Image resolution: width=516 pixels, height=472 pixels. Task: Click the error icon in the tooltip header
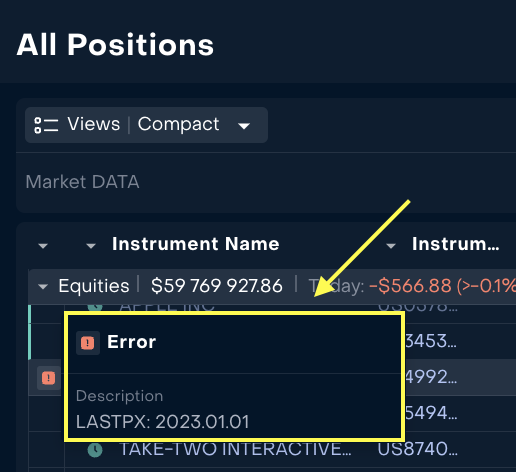(x=88, y=343)
